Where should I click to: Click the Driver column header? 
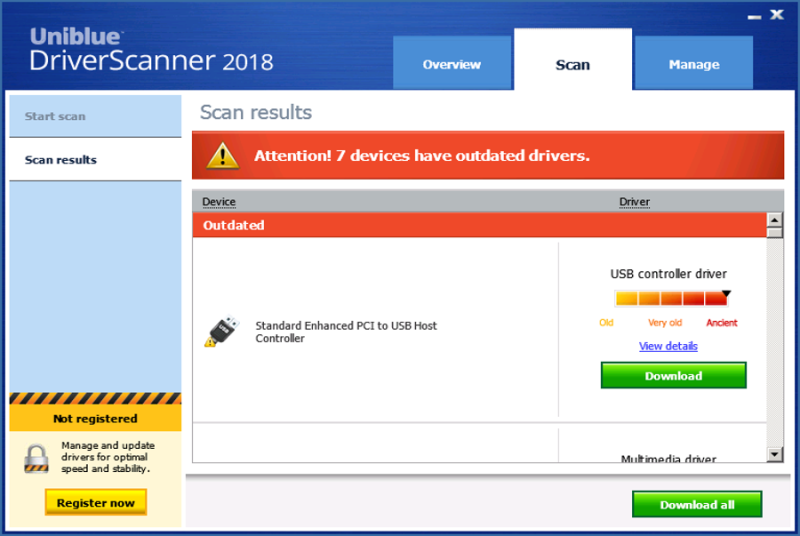tap(634, 202)
